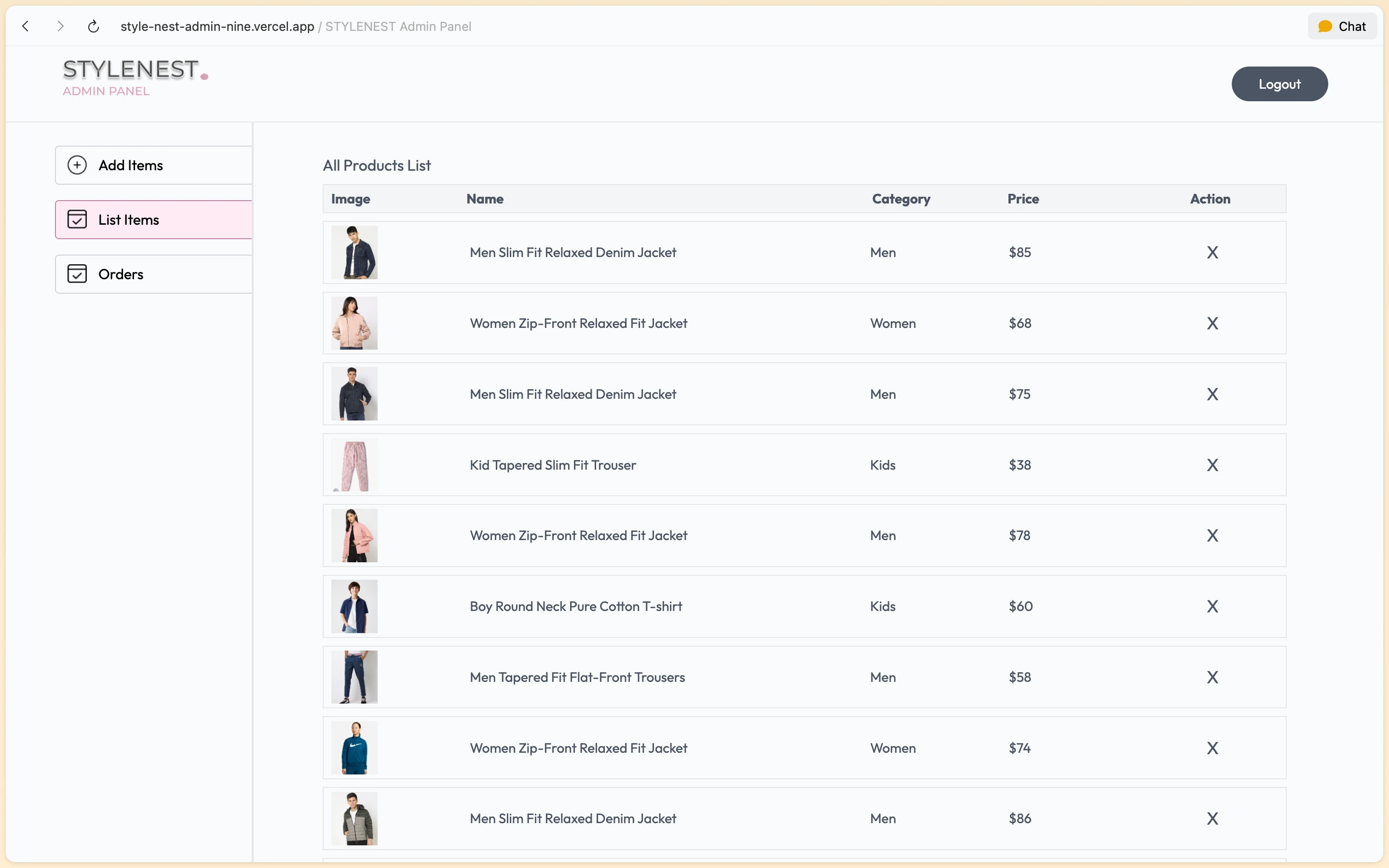Remove the Boy Round Neck Cotton T-shirt
Image resolution: width=1389 pixels, height=868 pixels.
point(1212,607)
